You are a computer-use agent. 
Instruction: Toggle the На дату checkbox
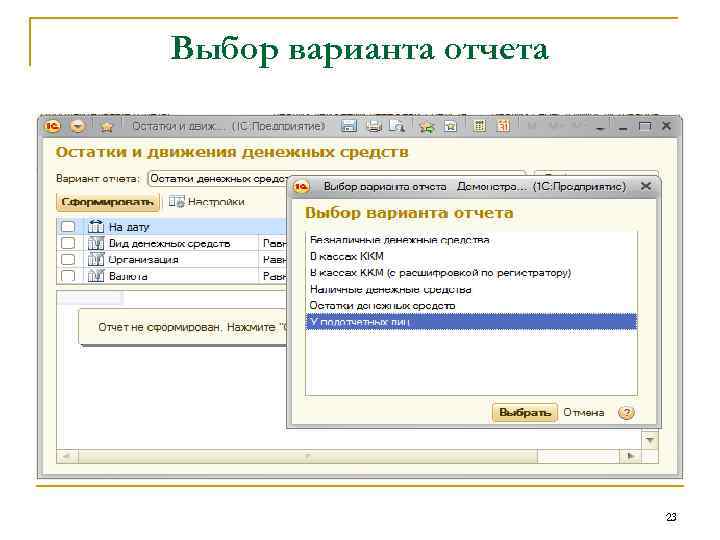pyautogui.click(x=68, y=227)
